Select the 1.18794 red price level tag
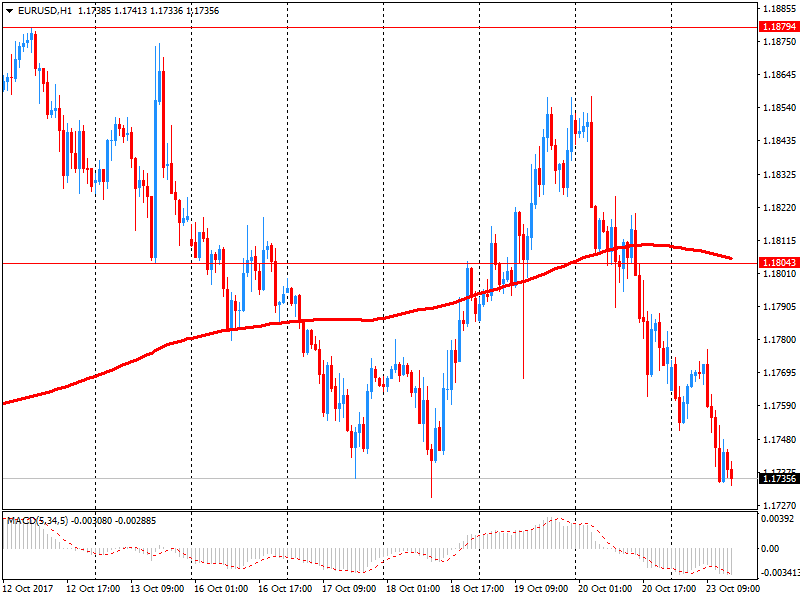The width and height of the screenshot is (800, 600). tap(779, 27)
